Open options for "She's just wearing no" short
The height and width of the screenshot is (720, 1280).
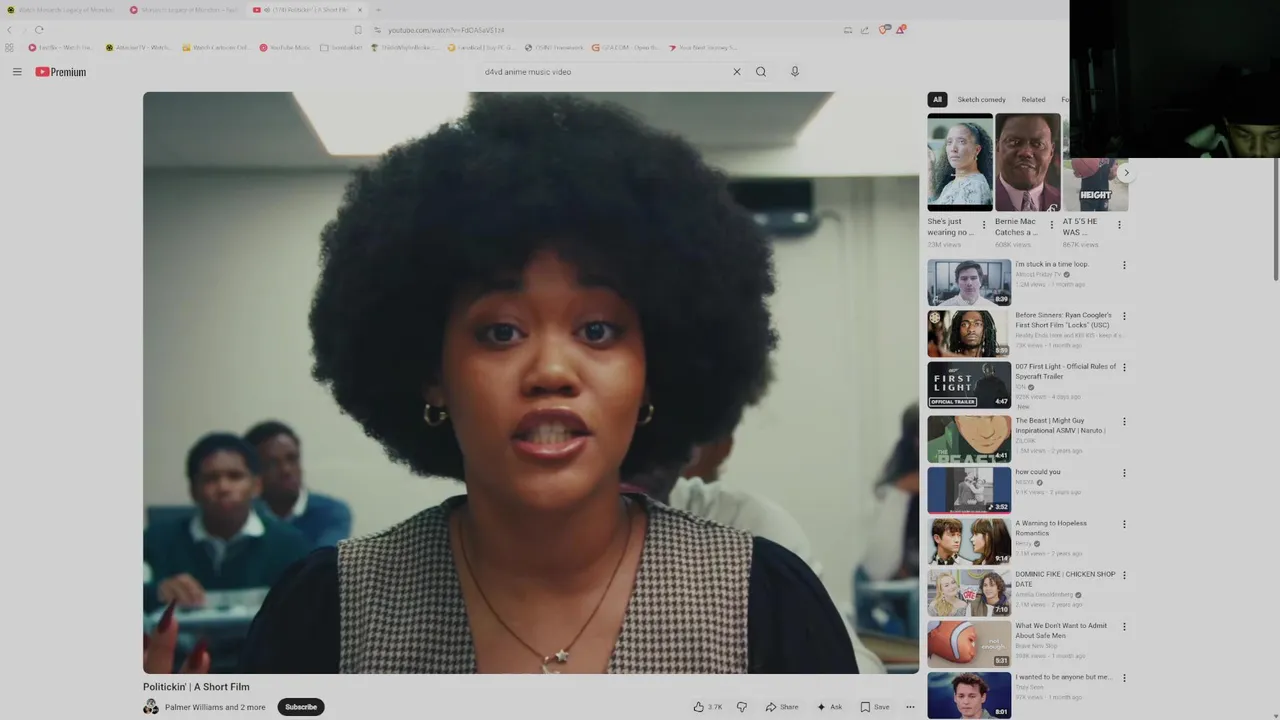984,225
